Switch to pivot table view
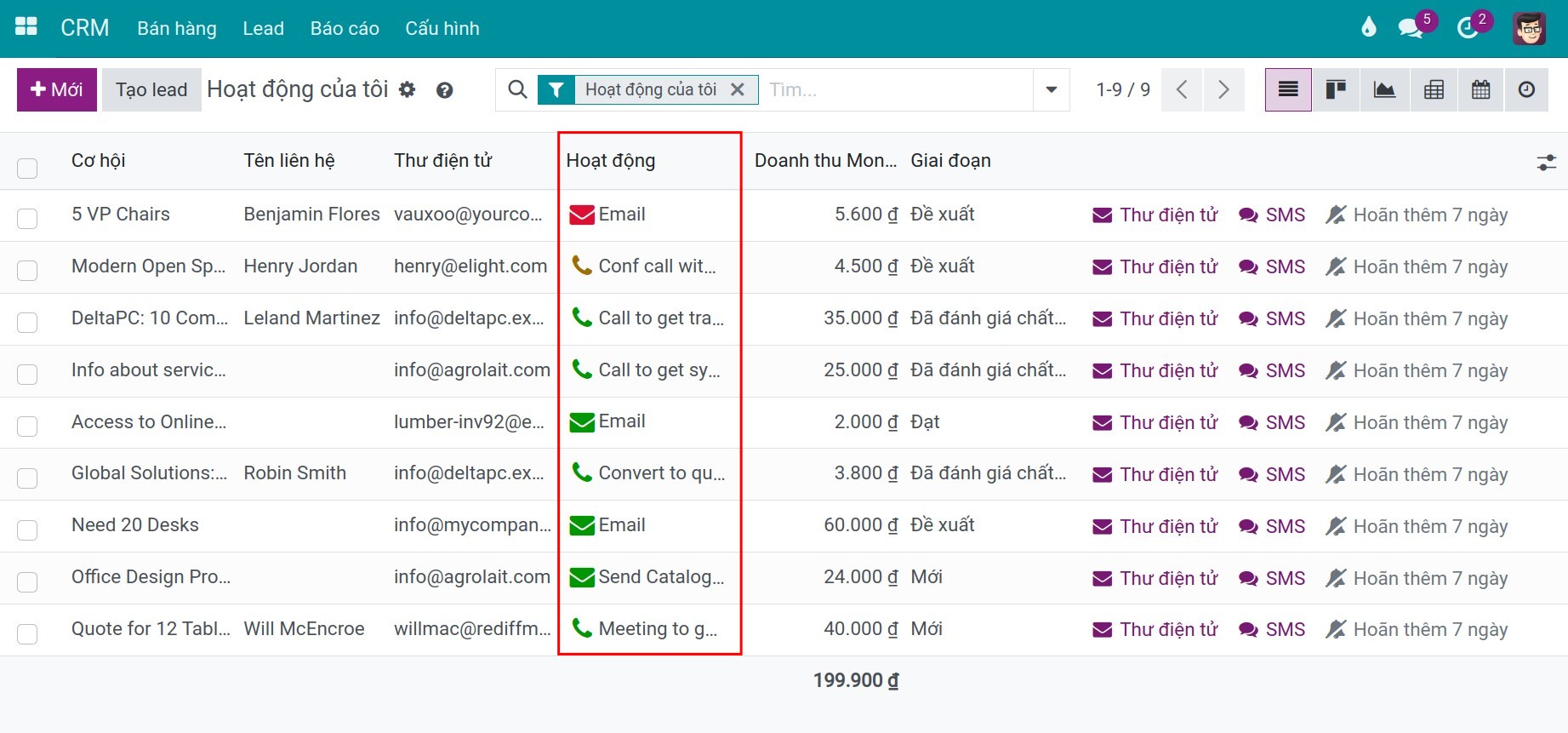Viewport: 1568px width, 733px height. pos(1434,89)
